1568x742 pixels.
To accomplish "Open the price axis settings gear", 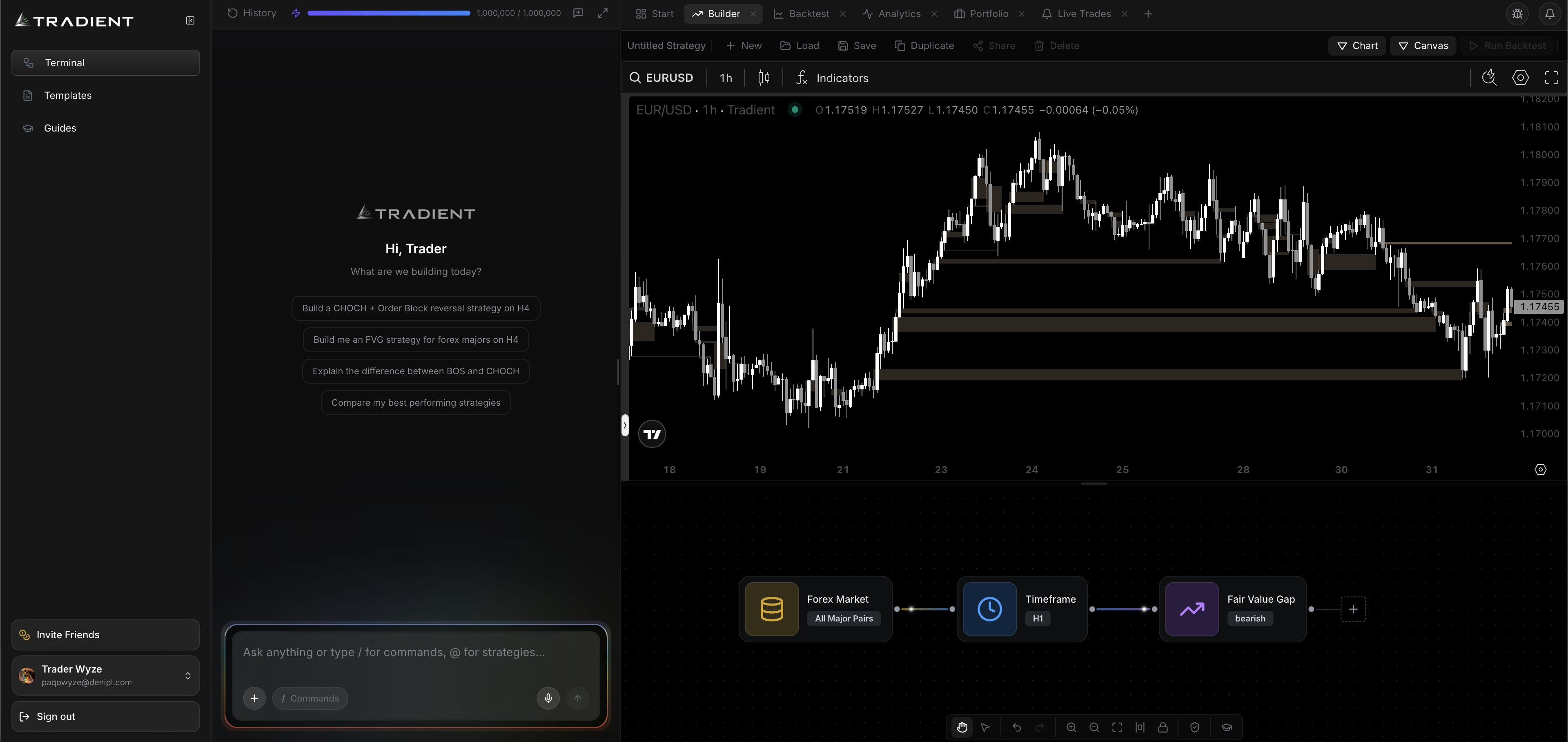I will pos(1541,469).
